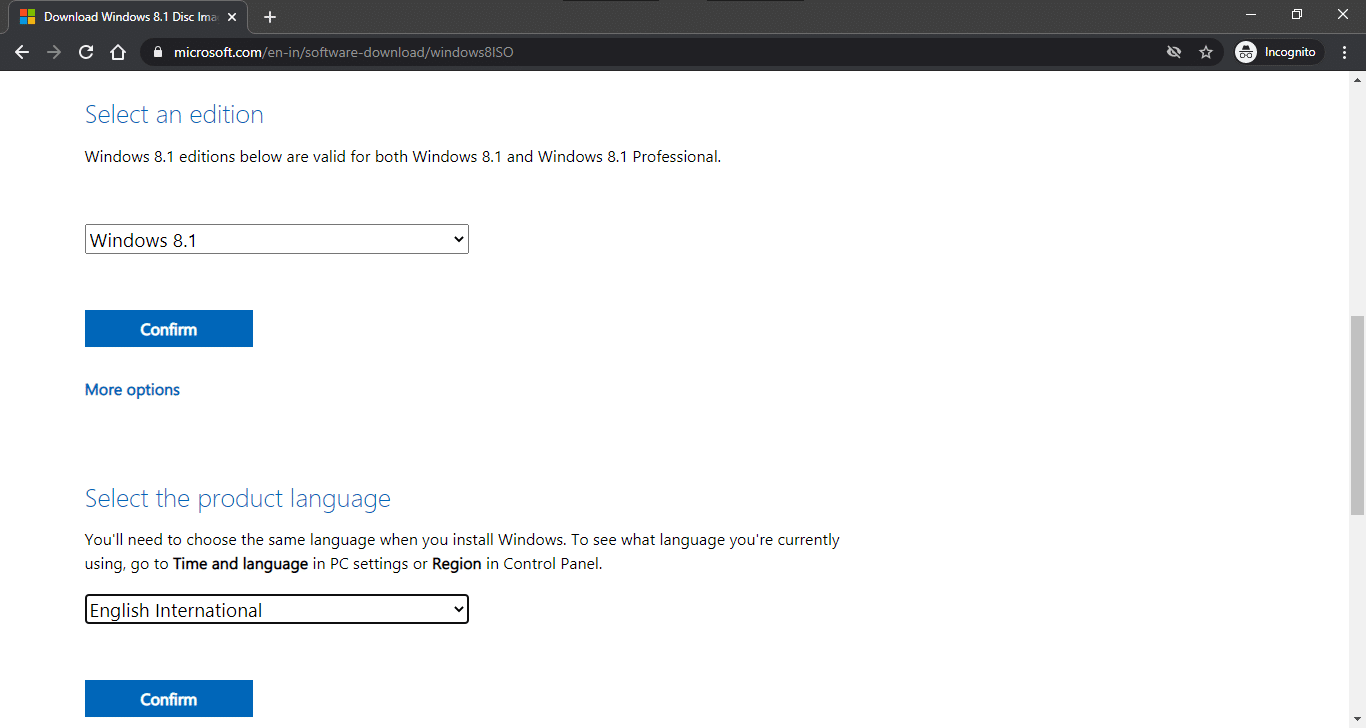Restore down the Chrome window
This screenshot has height=728, width=1366.
[x=1297, y=14]
